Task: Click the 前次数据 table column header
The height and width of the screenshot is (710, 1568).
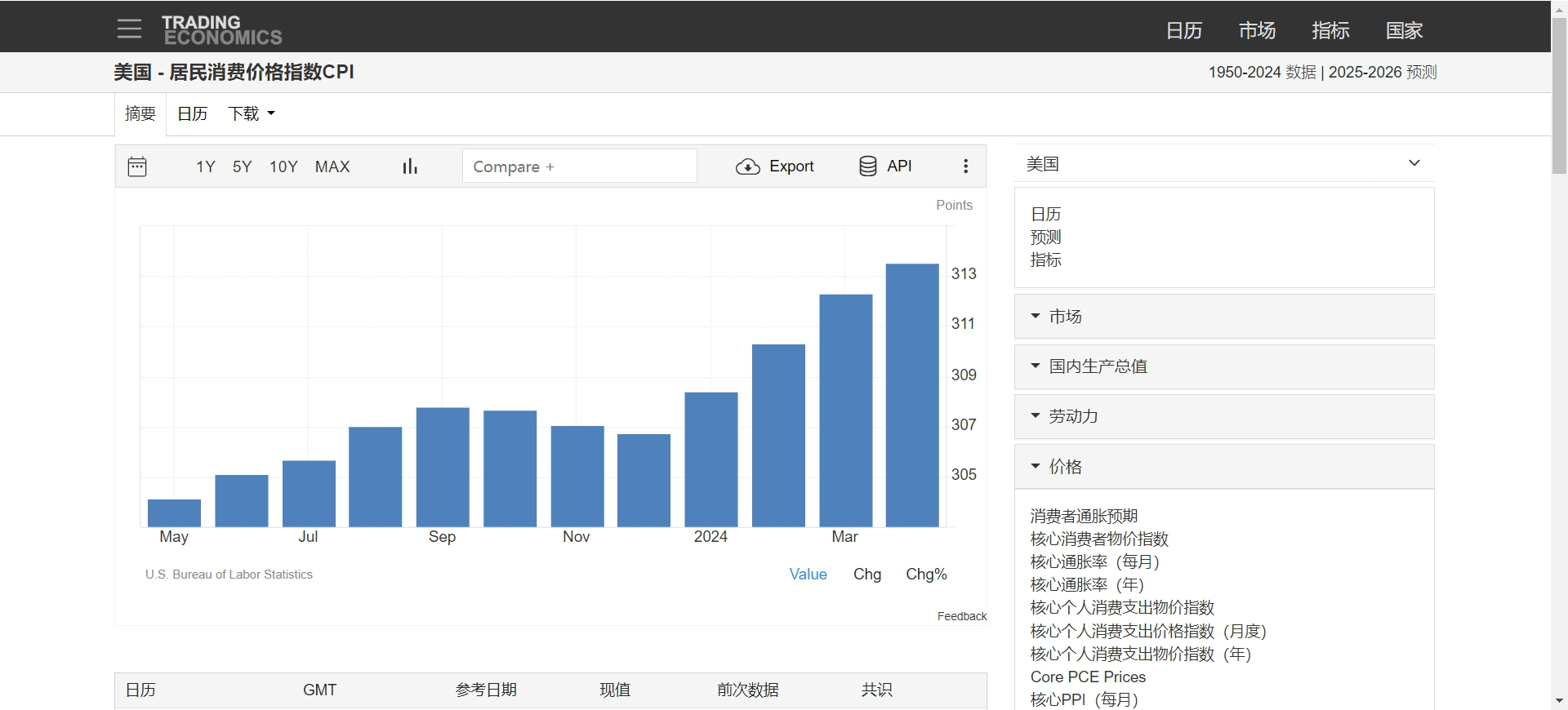Action: click(x=748, y=690)
